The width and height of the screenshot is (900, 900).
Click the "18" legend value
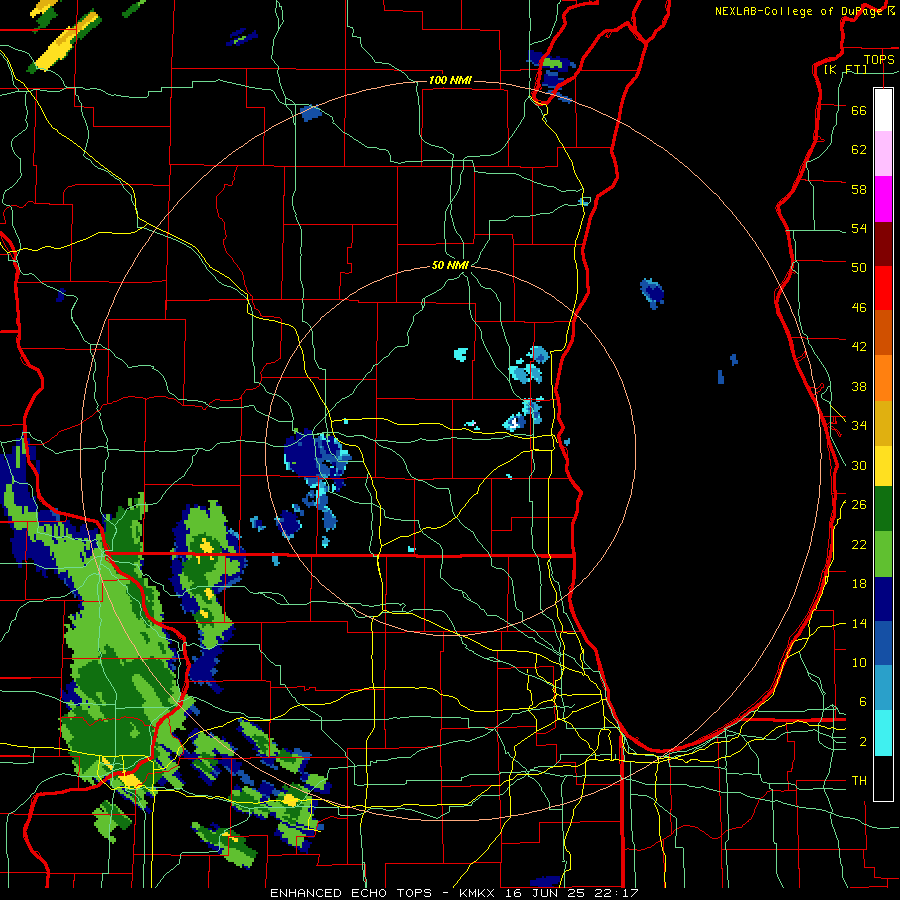coord(859,584)
